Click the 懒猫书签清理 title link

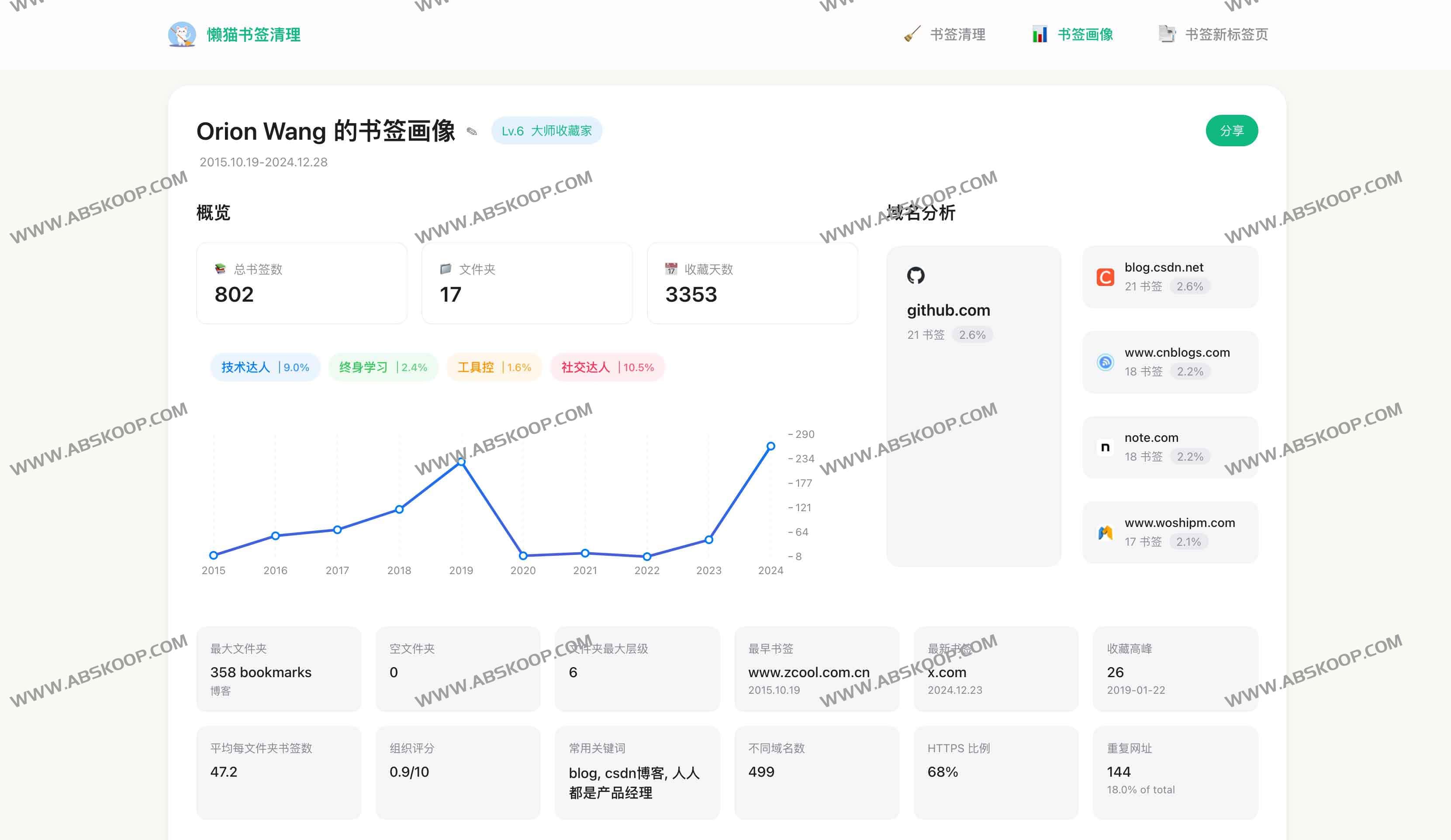point(253,34)
